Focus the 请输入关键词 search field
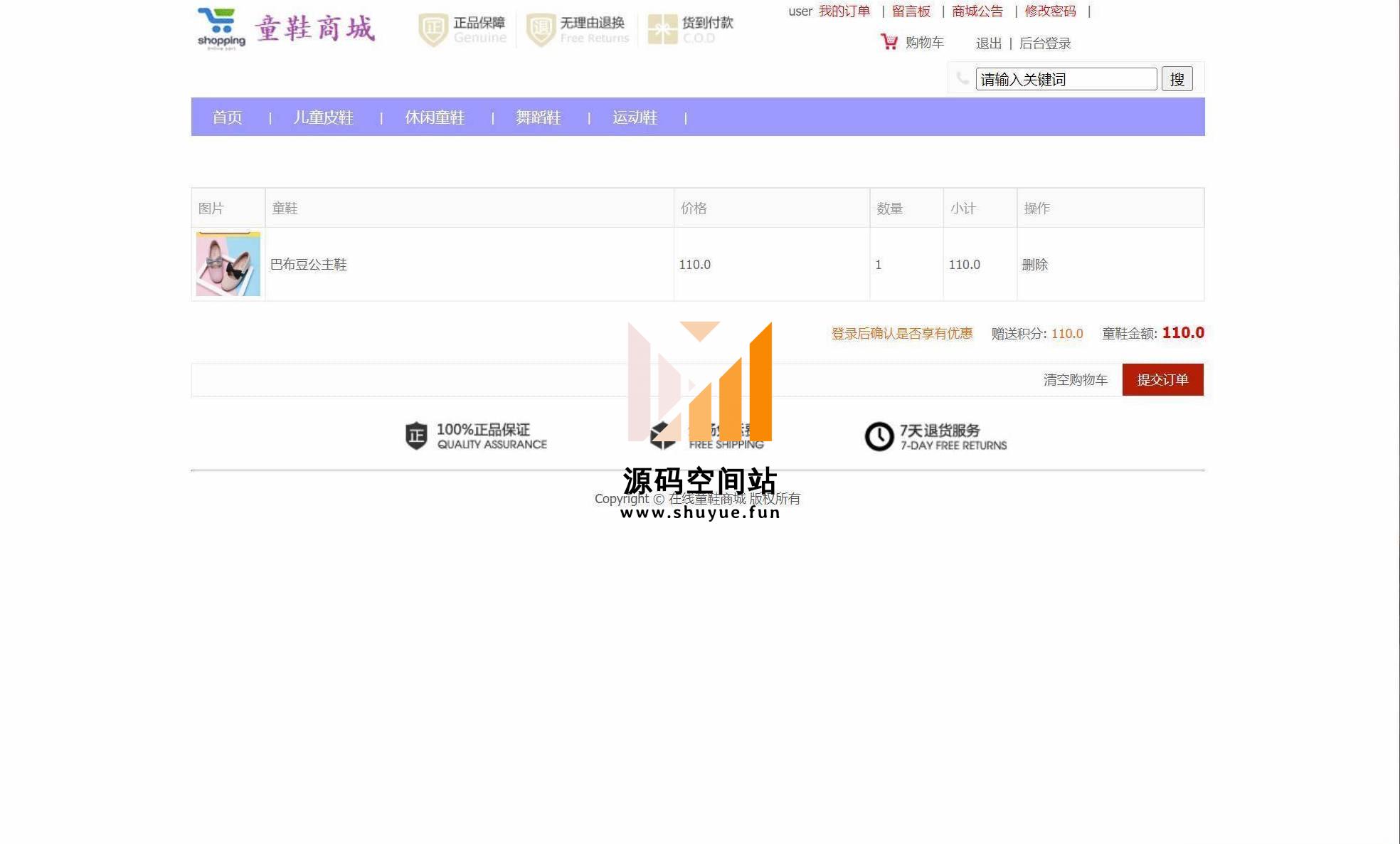Viewport: 1400px width, 844px height. pos(1066,79)
